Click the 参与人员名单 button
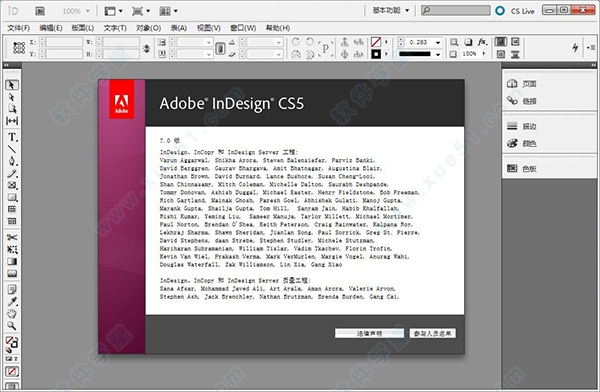The image size is (600, 392). click(433, 333)
